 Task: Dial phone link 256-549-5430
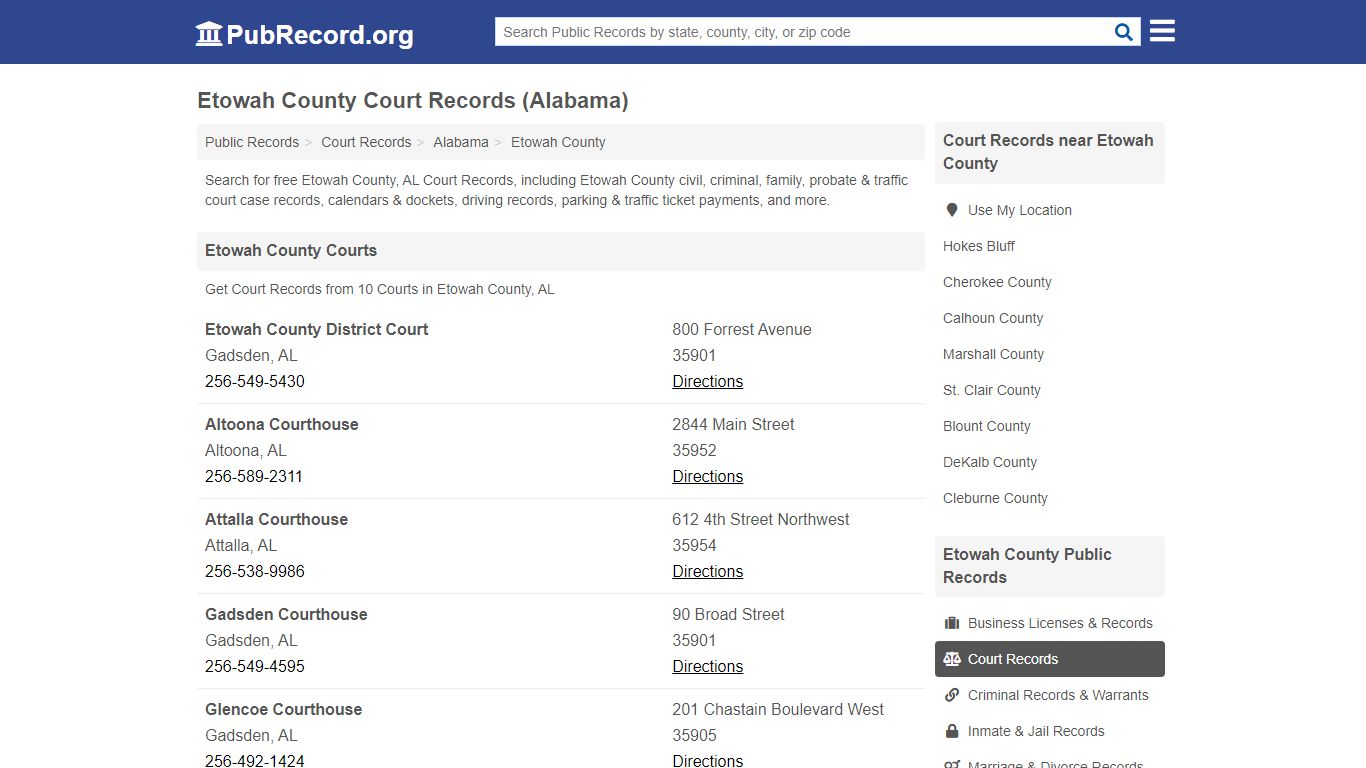coord(255,381)
